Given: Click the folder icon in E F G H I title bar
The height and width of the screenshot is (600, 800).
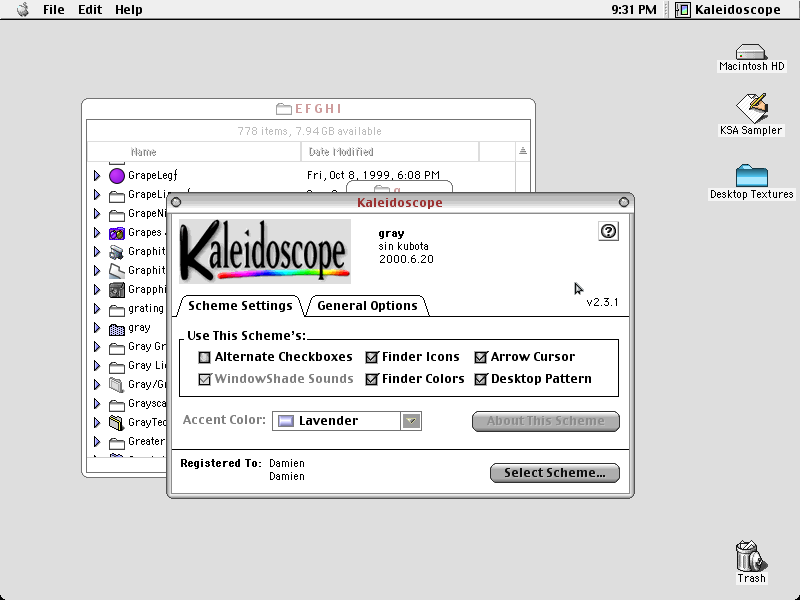Looking at the screenshot, I should pyautogui.click(x=284, y=109).
